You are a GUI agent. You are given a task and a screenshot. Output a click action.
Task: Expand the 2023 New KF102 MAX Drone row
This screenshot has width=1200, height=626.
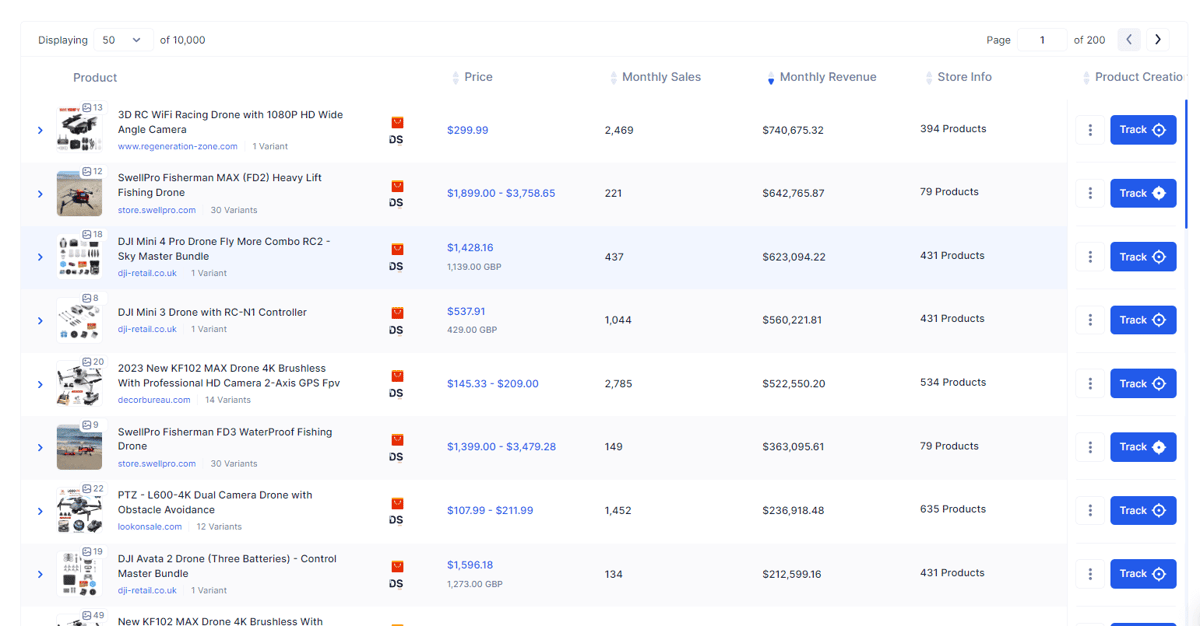click(40, 384)
